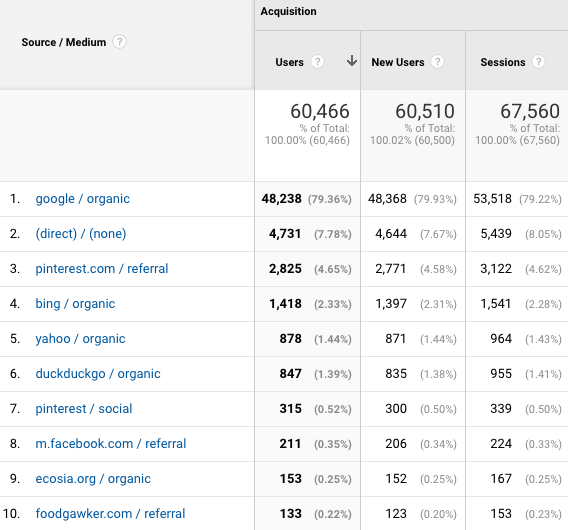This screenshot has height=530, width=568.
Task: Click percentage (8.05%) in Sessions column
Action: click(543, 234)
